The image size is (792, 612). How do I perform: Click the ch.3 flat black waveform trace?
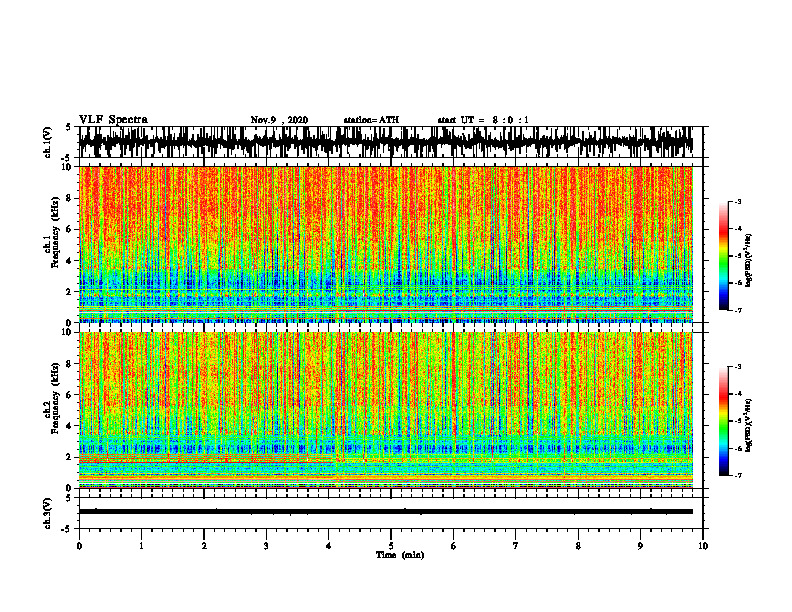pyautogui.click(x=386, y=512)
